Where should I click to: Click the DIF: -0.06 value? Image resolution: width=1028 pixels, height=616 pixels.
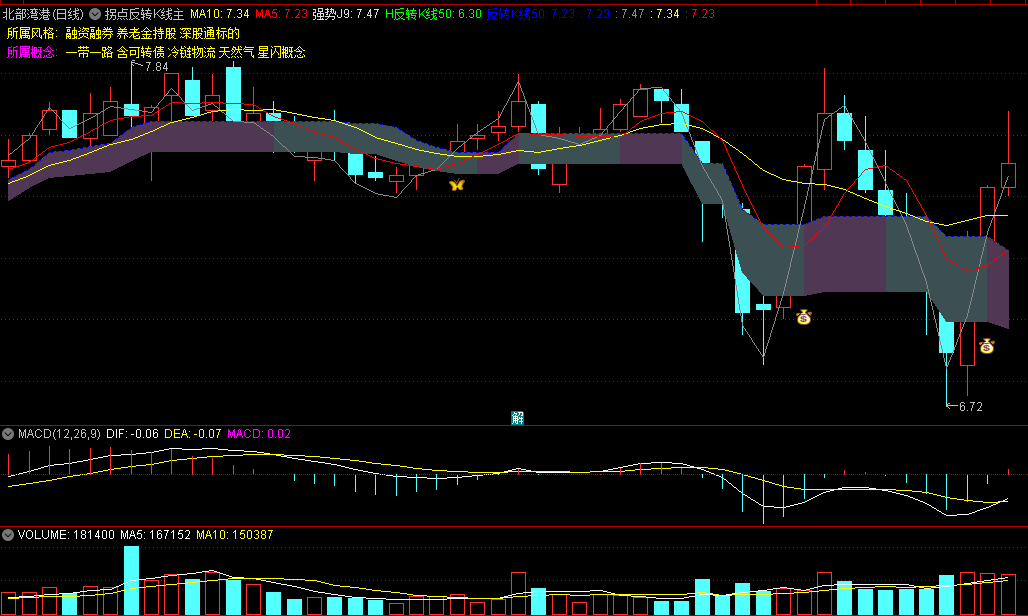coord(132,434)
